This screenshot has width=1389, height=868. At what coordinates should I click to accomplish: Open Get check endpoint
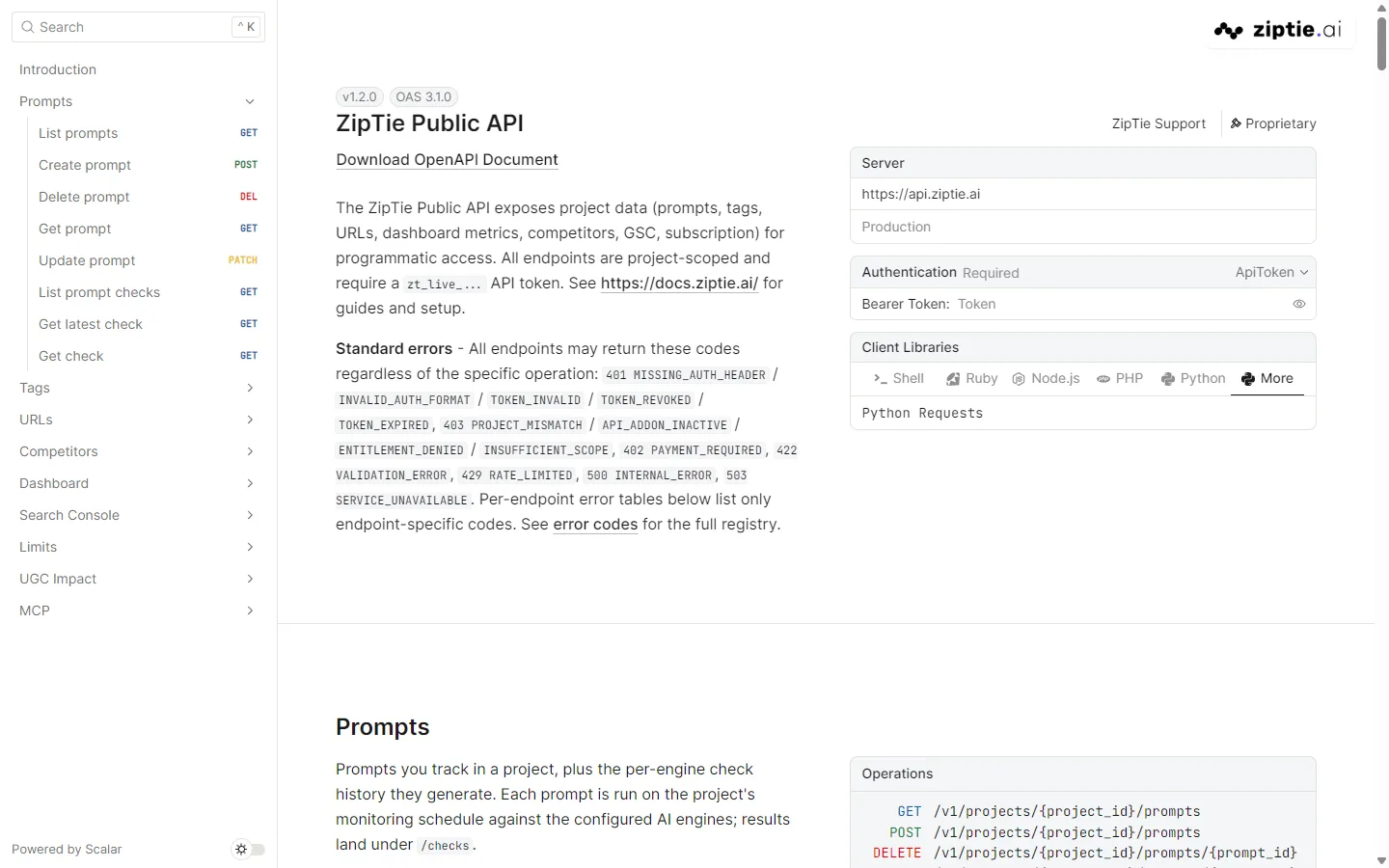tap(148, 356)
